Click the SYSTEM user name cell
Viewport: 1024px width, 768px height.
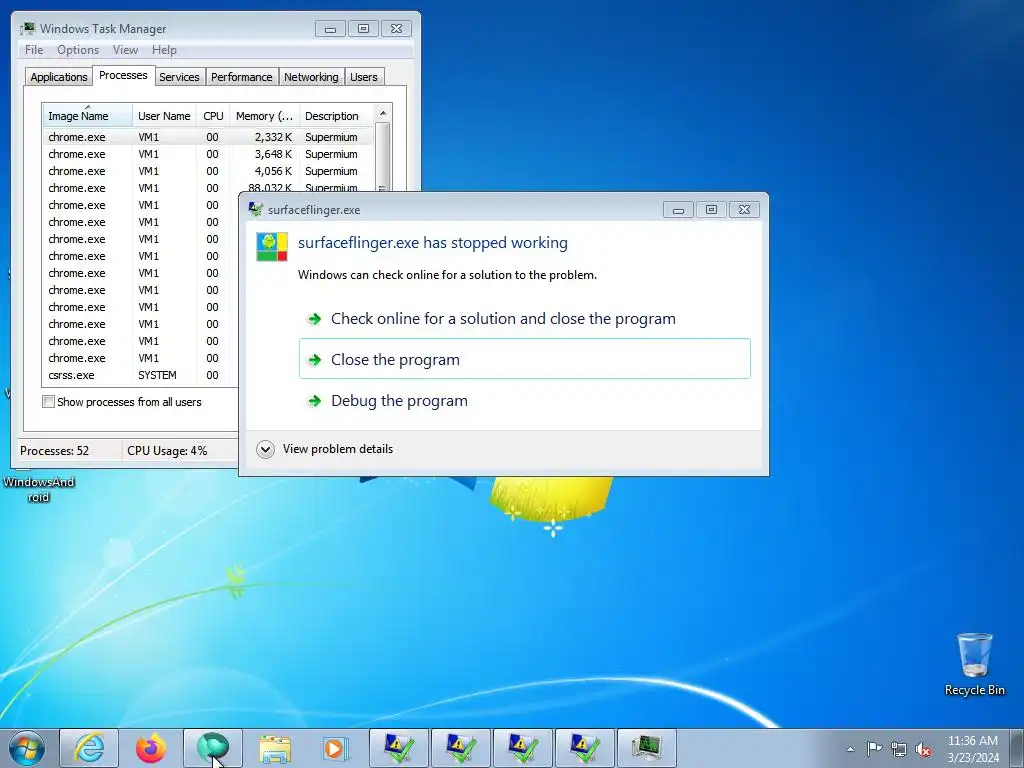point(157,375)
